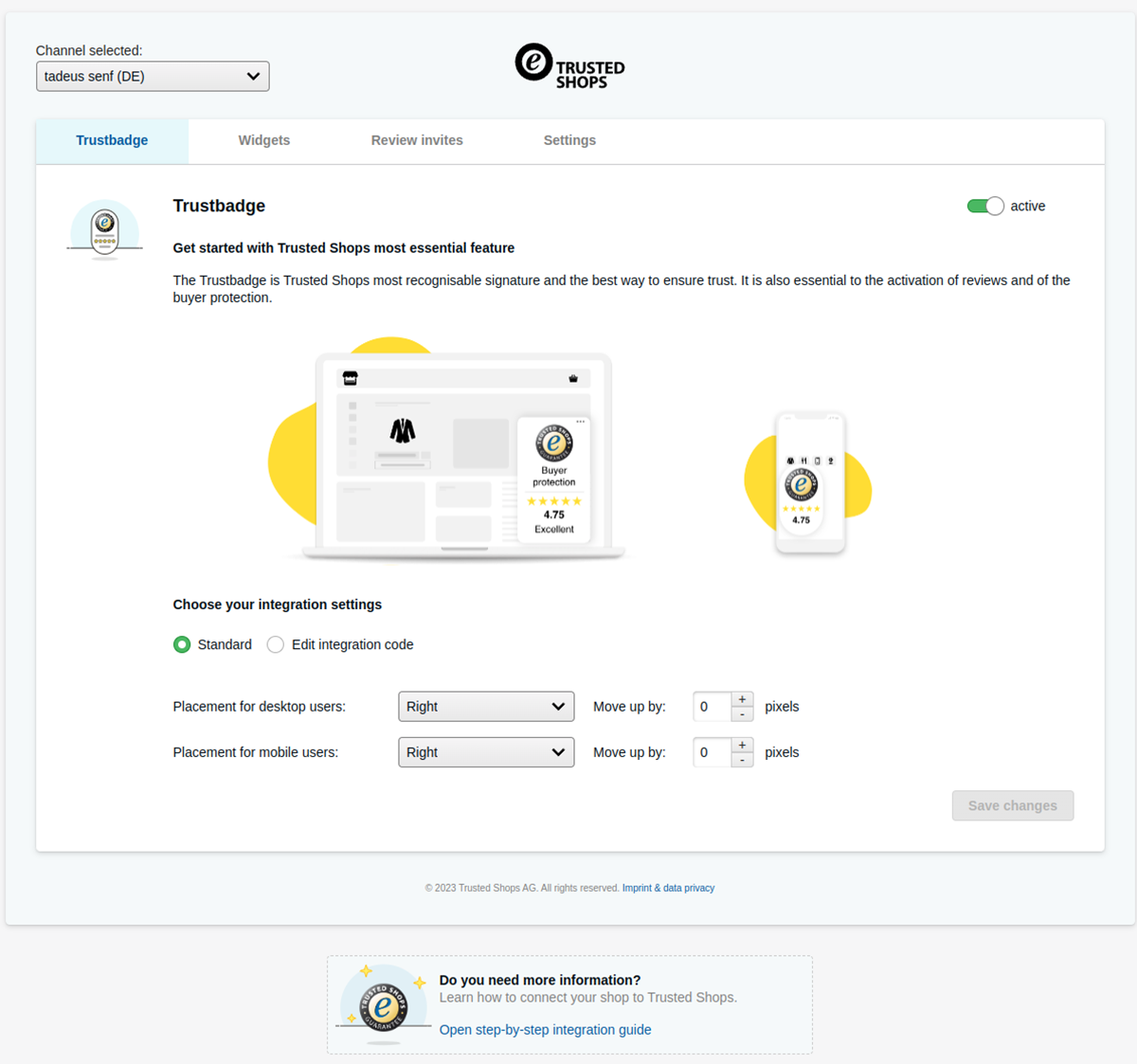Toggle the Trustbadge active switch
This screenshot has height=1064, width=1137.
pyautogui.click(x=985, y=206)
